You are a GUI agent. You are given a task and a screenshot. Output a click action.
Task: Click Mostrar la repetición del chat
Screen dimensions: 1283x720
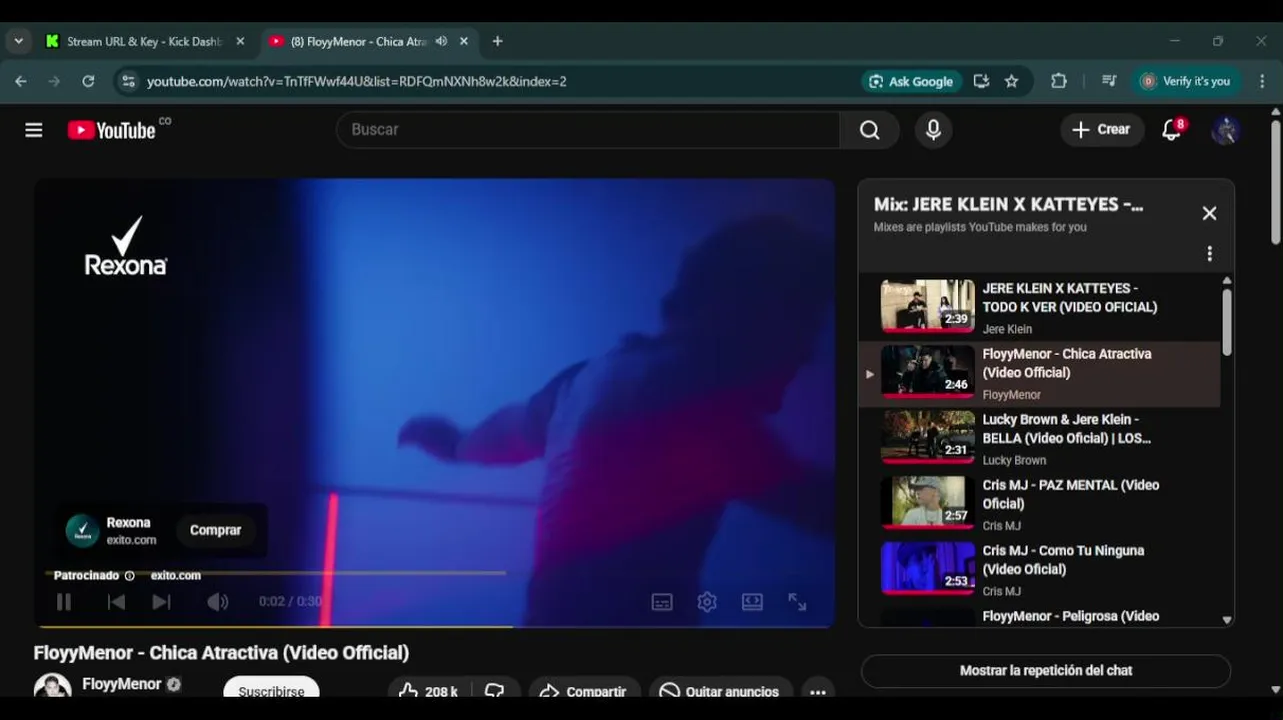[1046, 671]
